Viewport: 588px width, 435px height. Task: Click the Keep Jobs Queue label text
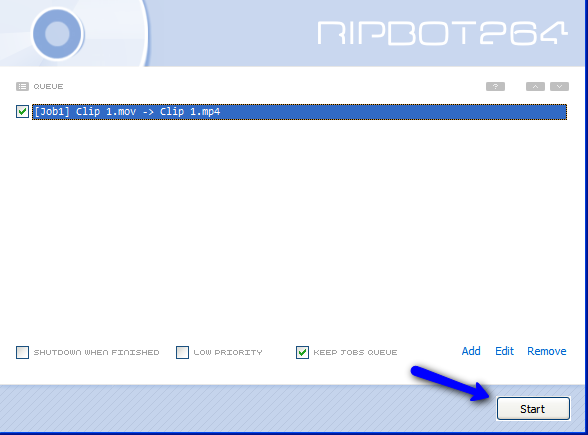(x=355, y=352)
